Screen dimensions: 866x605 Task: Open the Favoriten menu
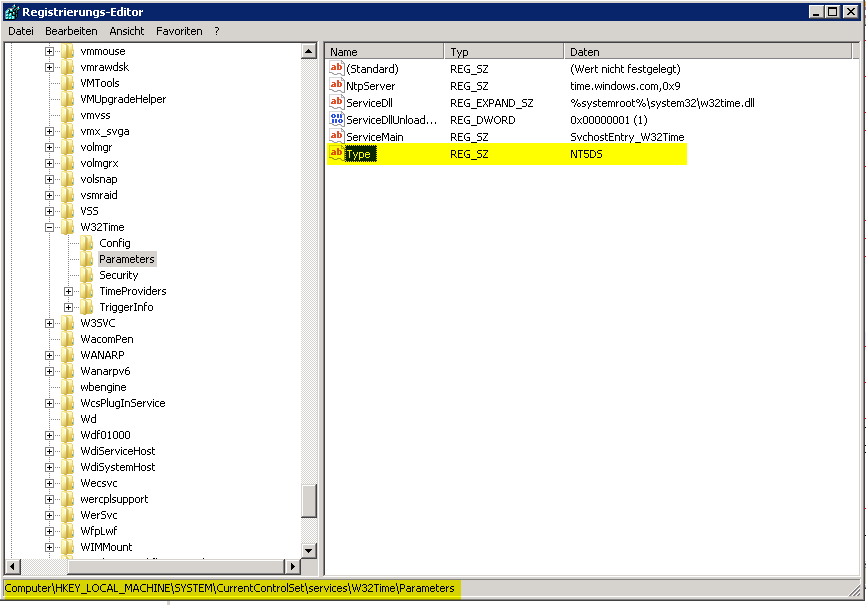179,31
